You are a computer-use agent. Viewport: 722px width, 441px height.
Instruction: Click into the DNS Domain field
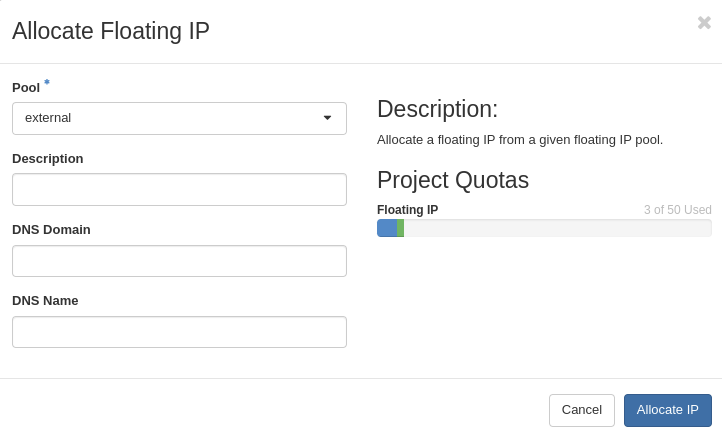179,261
